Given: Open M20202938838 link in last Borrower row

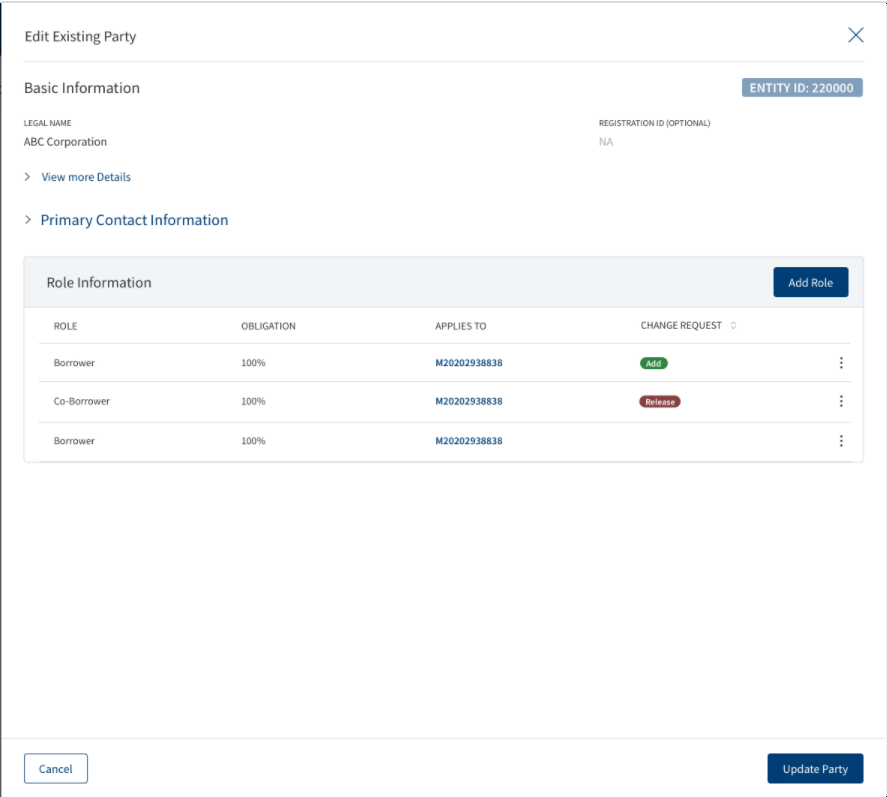Looking at the screenshot, I should 468,441.
